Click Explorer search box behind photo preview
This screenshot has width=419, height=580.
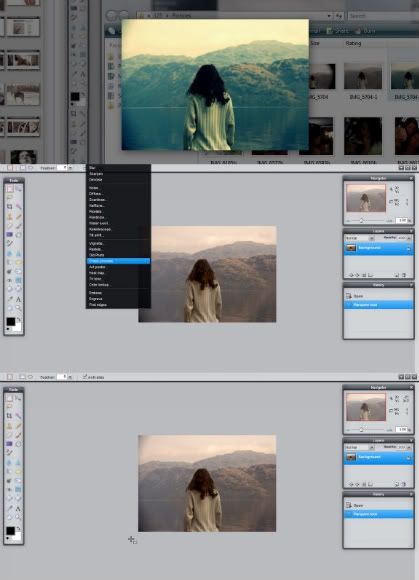[x=383, y=16]
